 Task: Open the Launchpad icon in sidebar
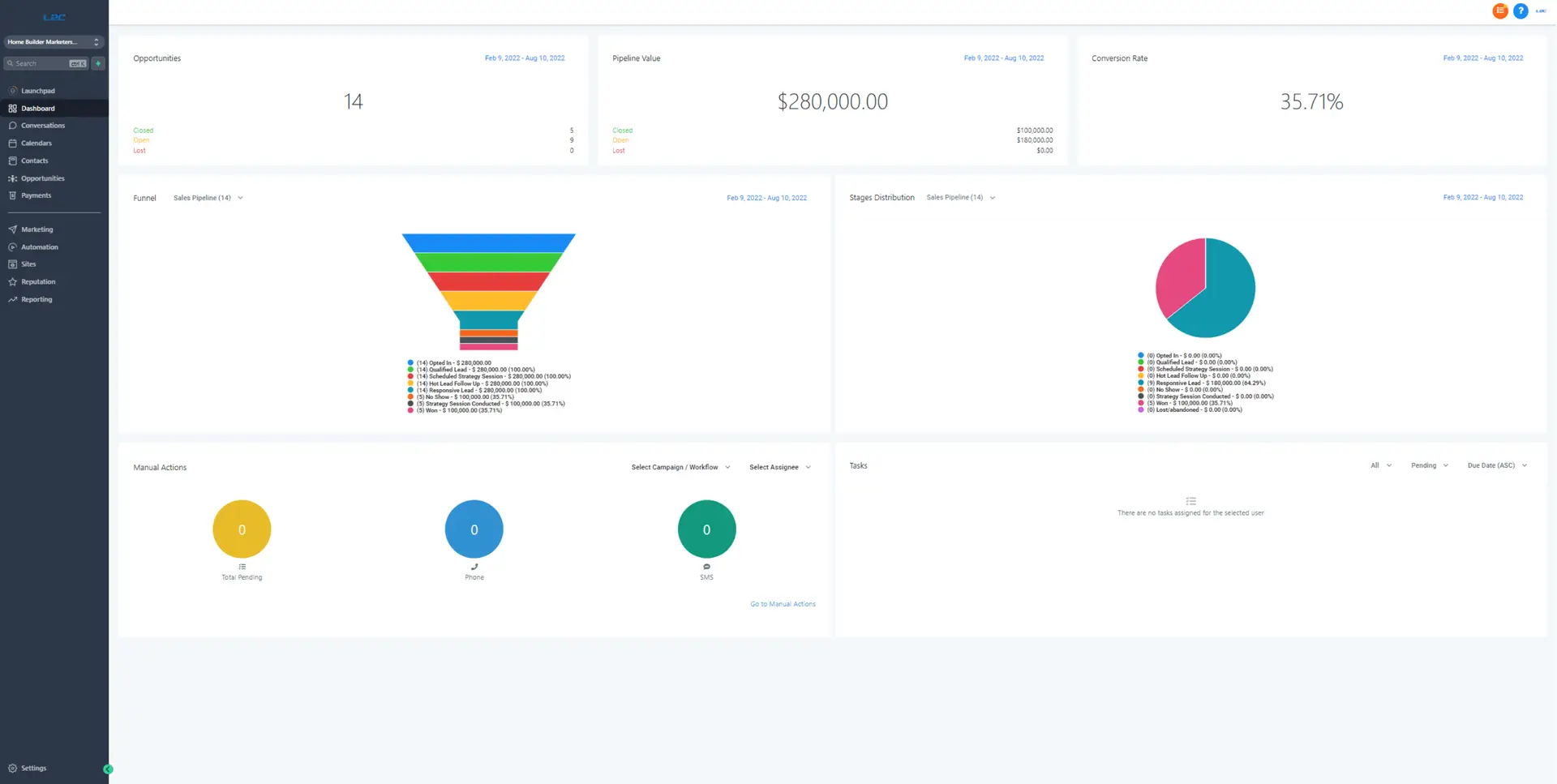coord(13,91)
